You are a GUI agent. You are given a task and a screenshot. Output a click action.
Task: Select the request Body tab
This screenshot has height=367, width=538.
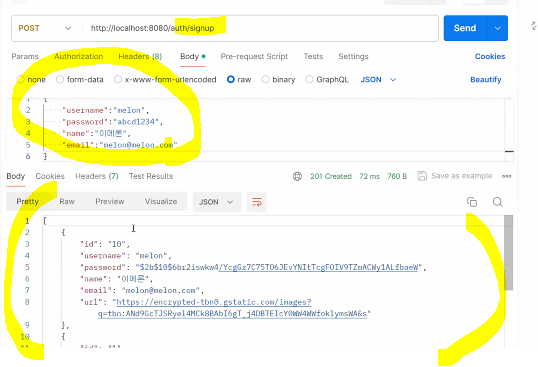tap(192, 56)
